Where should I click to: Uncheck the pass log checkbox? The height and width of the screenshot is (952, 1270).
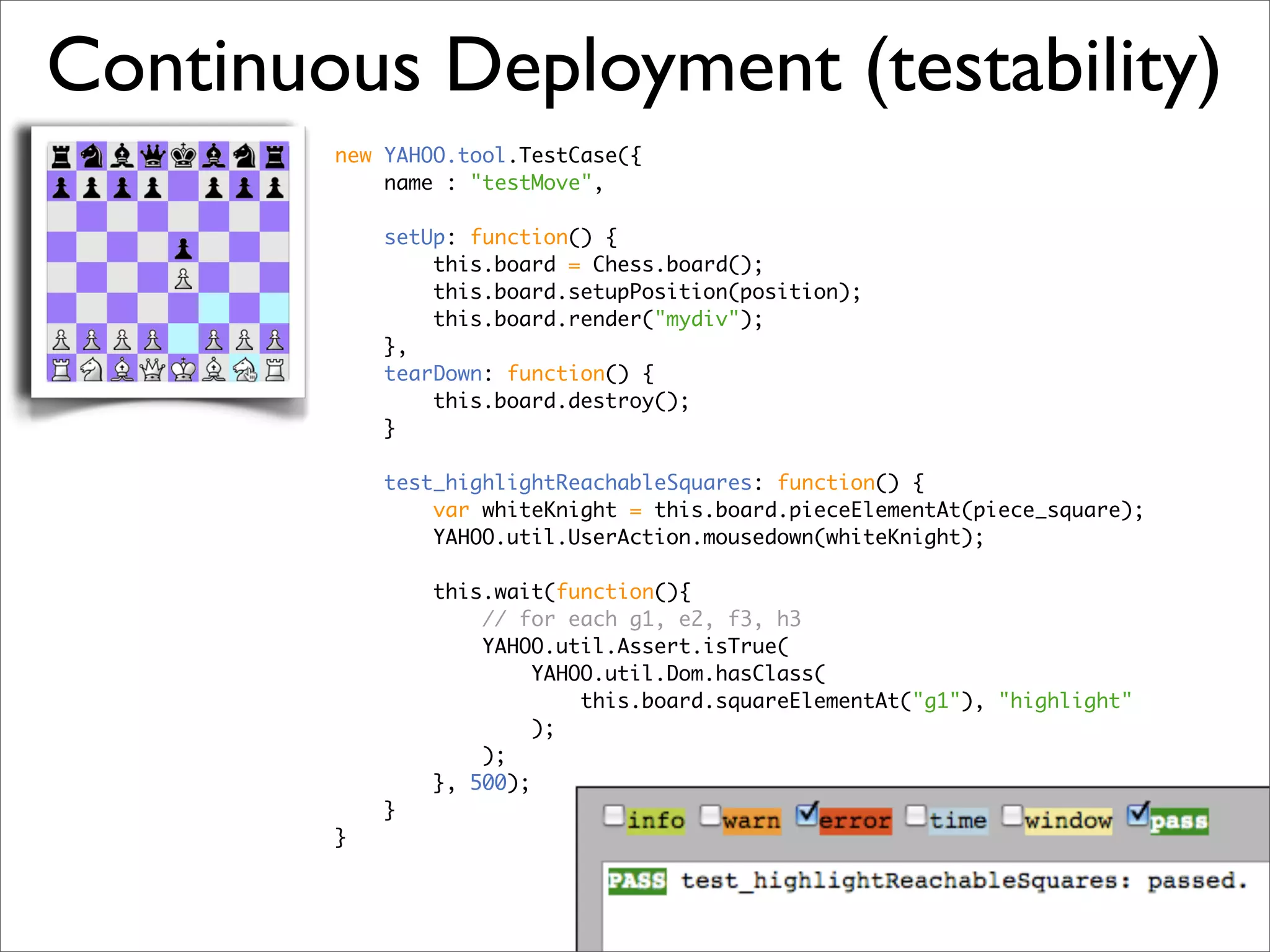[1138, 816]
